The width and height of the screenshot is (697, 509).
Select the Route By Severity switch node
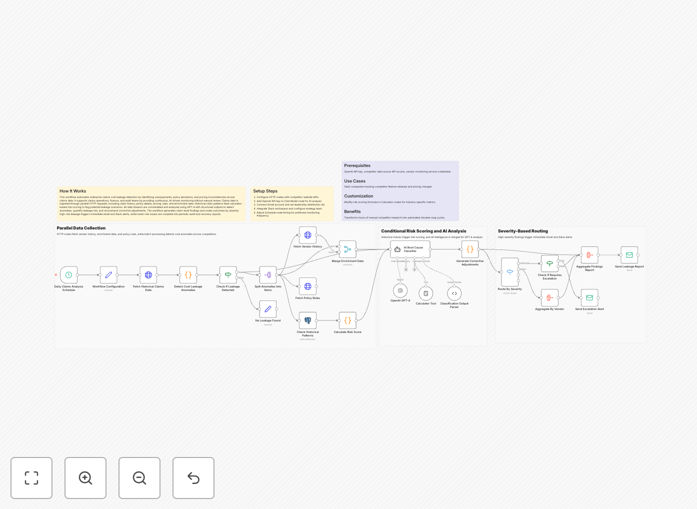tap(510, 272)
